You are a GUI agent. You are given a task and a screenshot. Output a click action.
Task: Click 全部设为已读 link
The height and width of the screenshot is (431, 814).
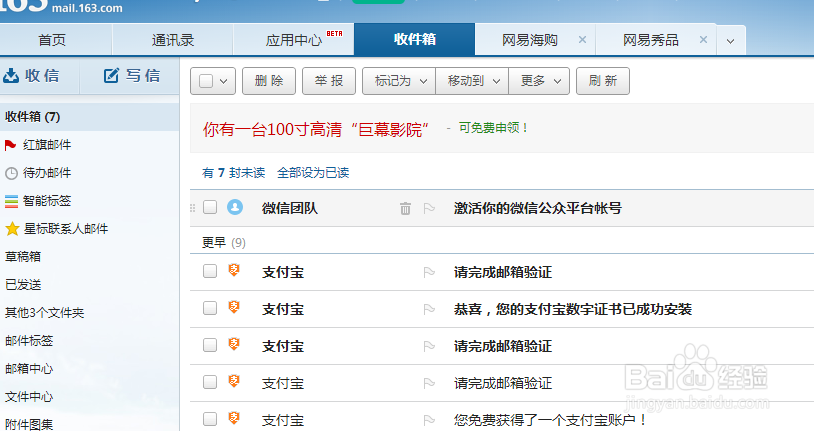313,173
